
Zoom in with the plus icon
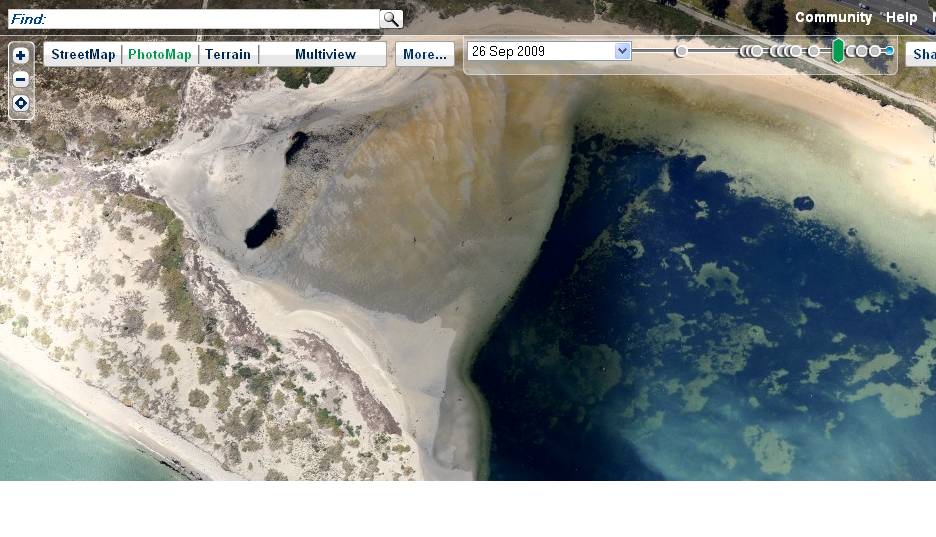pos(20,56)
